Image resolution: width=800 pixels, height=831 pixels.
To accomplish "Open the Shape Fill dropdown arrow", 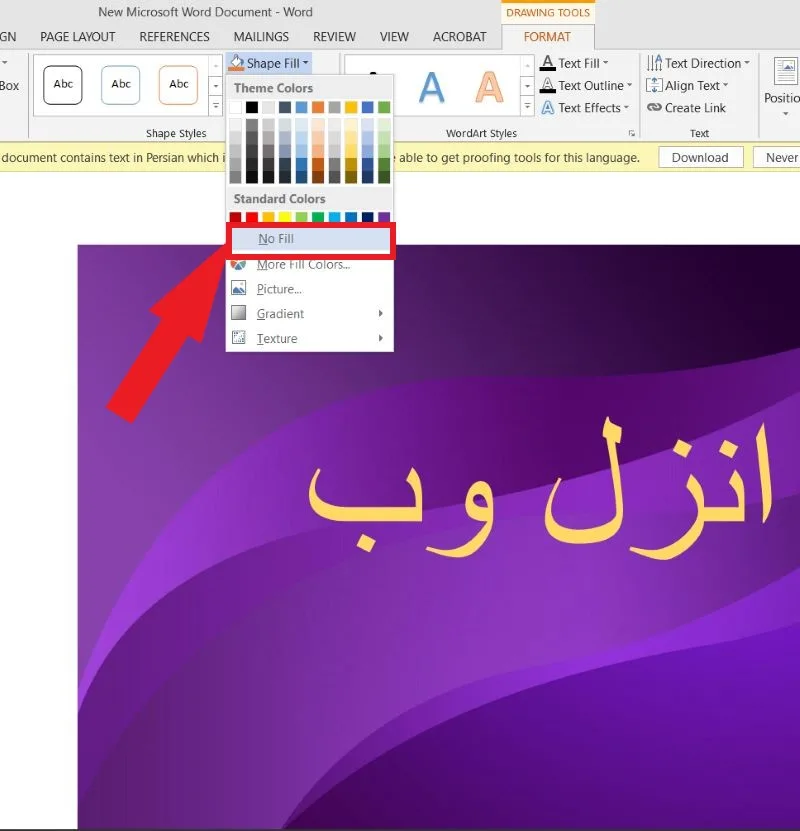I will pyautogui.click(x=306, y=63).
